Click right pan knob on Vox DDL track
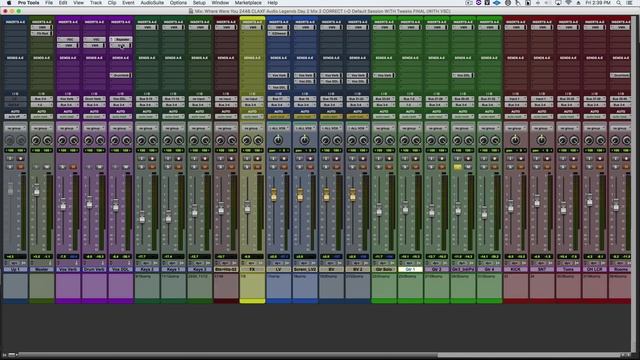Image resolution: width=640 pixels, height=360 pixels. point(127,141)
